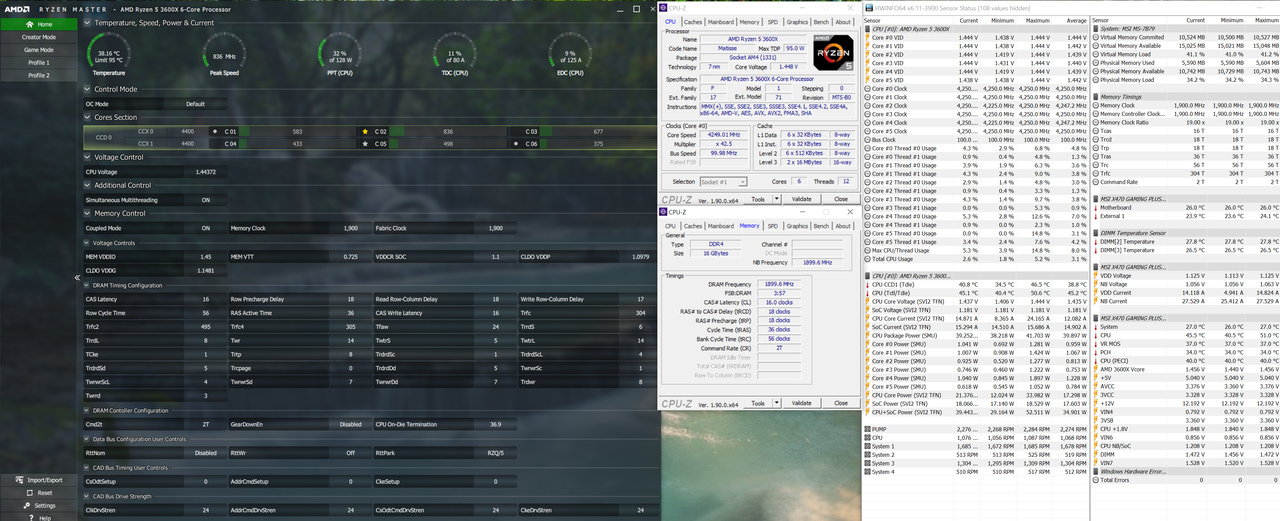The image size is (1280, 521).
Task: Click the icon beside Windows Hardware Errors header
Action: click(x=1096, y=471)
